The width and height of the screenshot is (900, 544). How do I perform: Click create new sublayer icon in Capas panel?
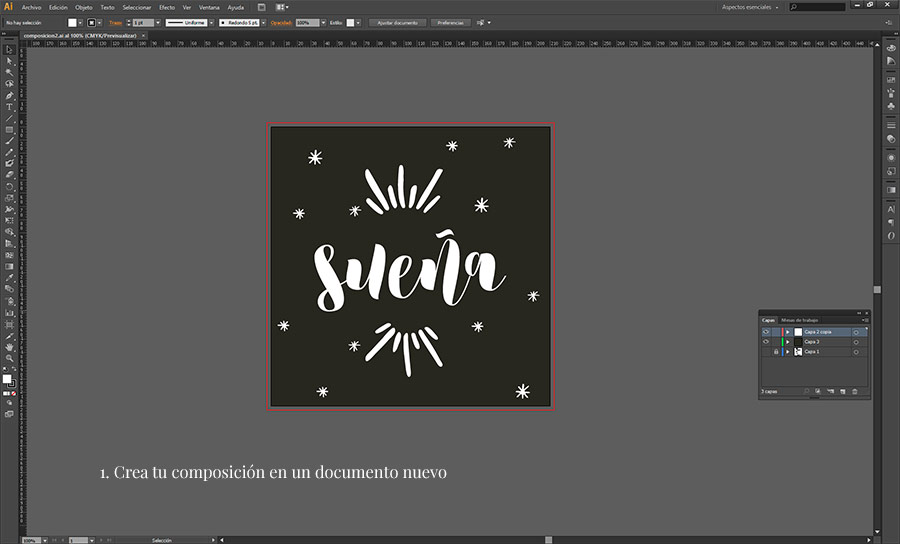tap(831, 391)
